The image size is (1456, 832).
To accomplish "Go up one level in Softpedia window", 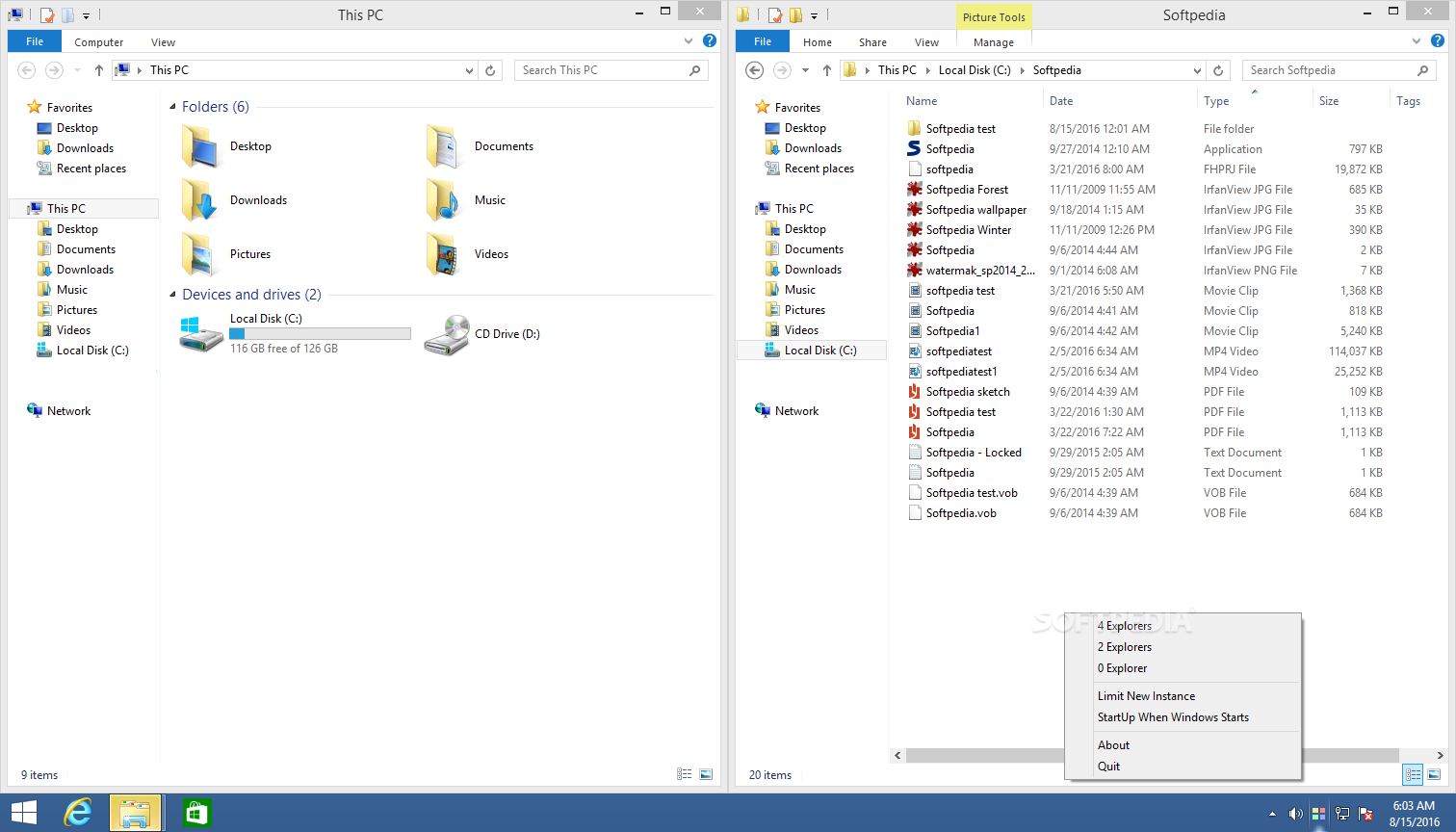I will coord(827,70).
